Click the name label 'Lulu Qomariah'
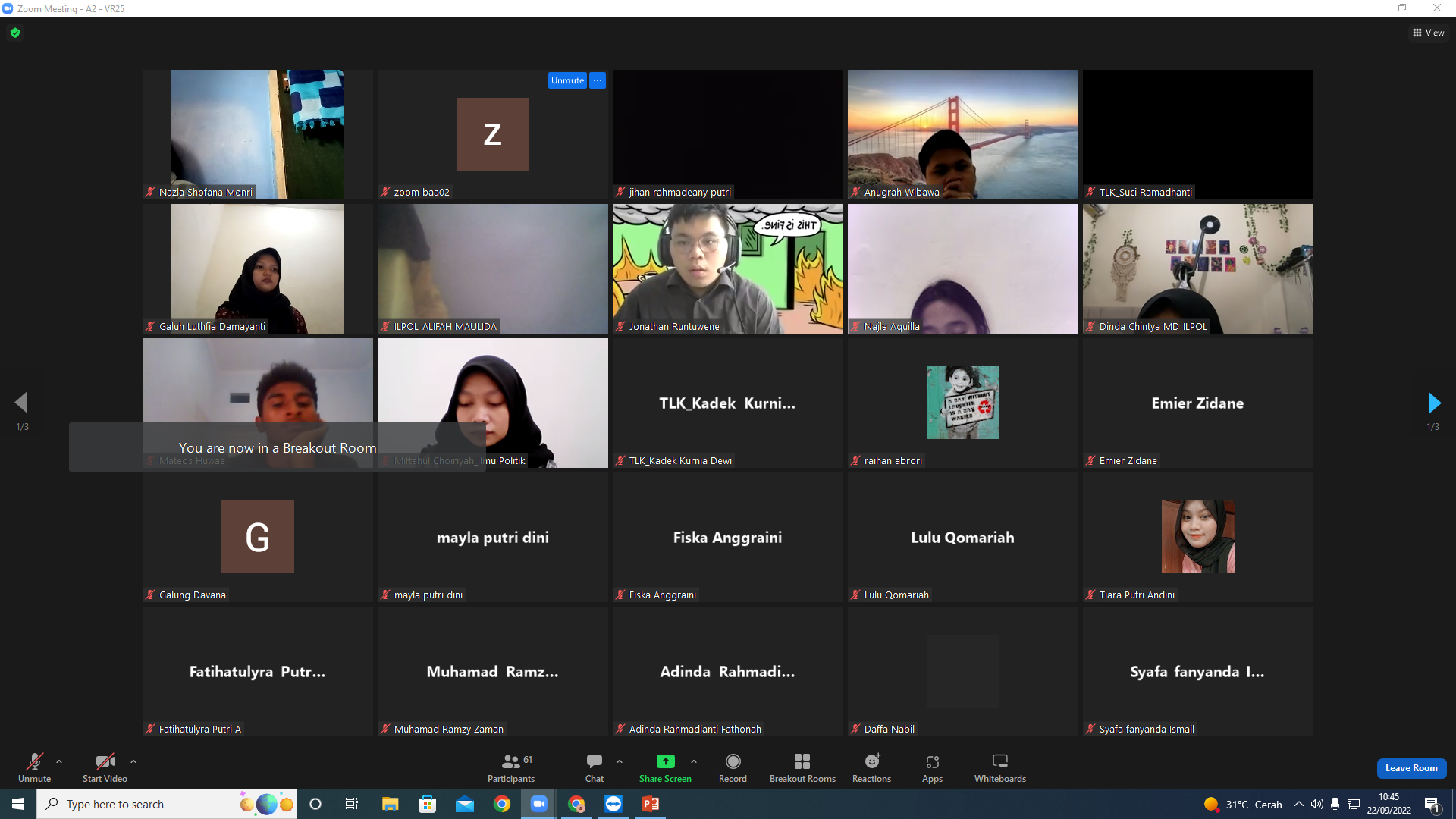1456x819 pixels. click(x=896, y=595)
